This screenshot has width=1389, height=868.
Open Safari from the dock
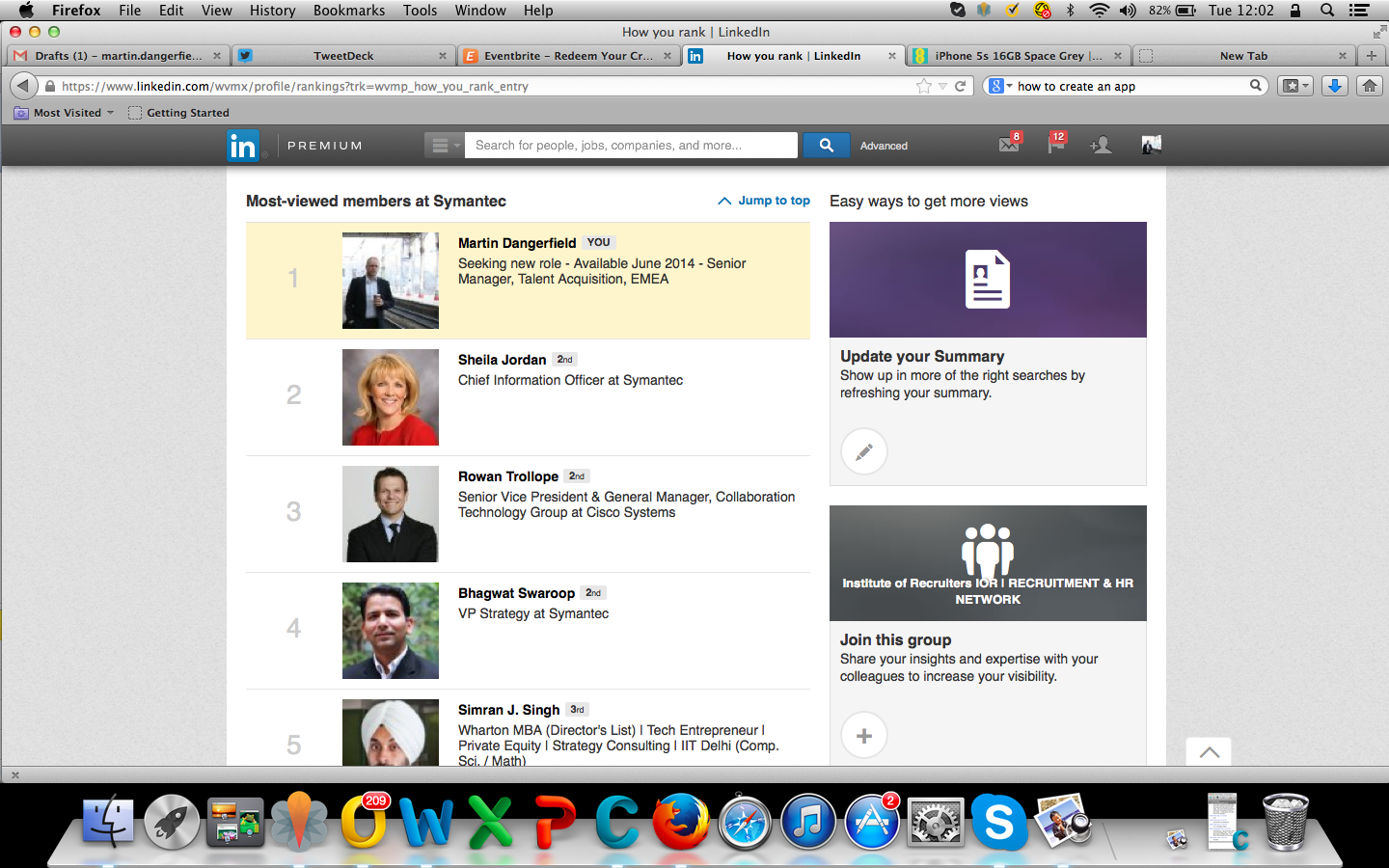[745, 823]
